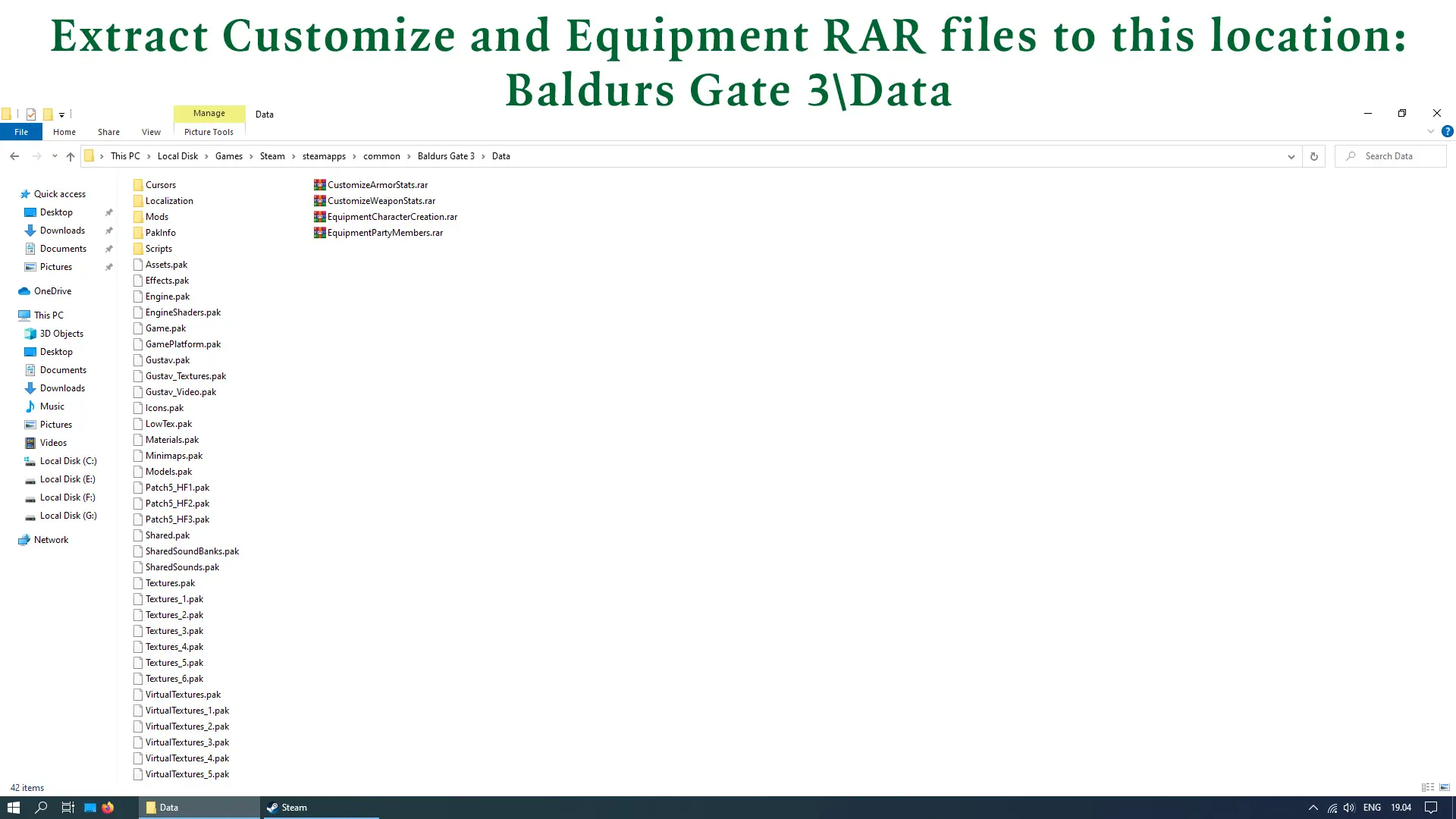Expand breadcrumb arrow after common
This screenshot has width=1456, height=819.
click(409, 156)
